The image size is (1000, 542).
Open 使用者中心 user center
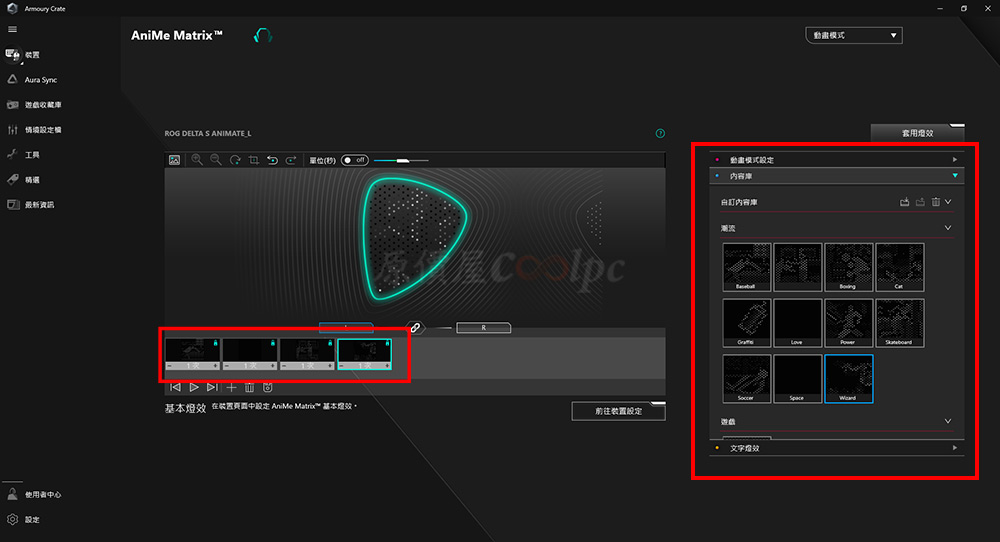(x=34, y=494)
